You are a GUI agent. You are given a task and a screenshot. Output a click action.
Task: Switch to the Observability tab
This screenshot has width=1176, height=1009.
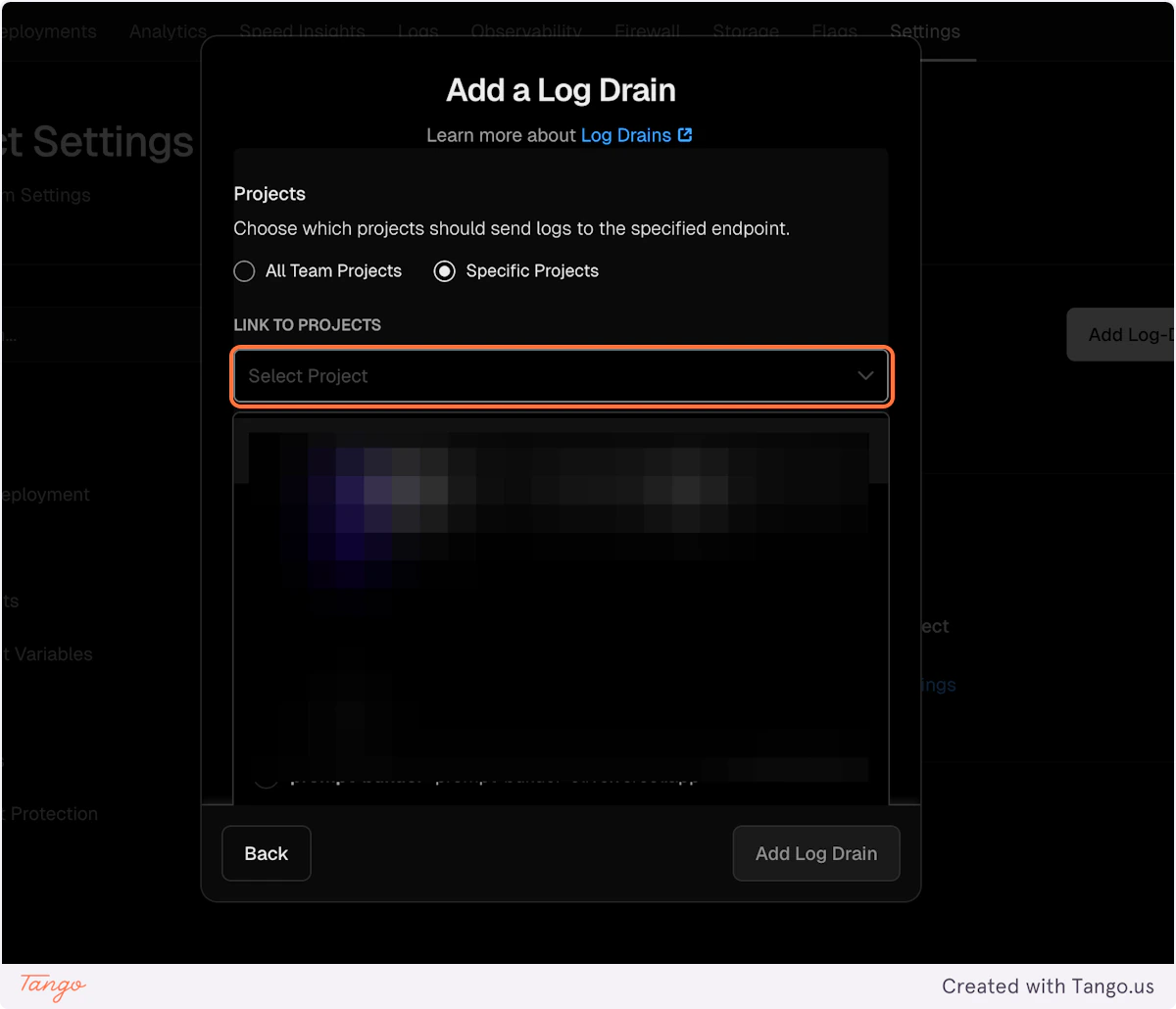pyautogui.click(x=526, y=31)
